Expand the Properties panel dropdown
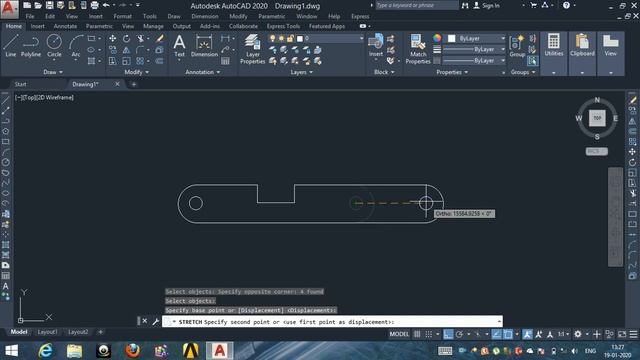 [x=452, y=72]
